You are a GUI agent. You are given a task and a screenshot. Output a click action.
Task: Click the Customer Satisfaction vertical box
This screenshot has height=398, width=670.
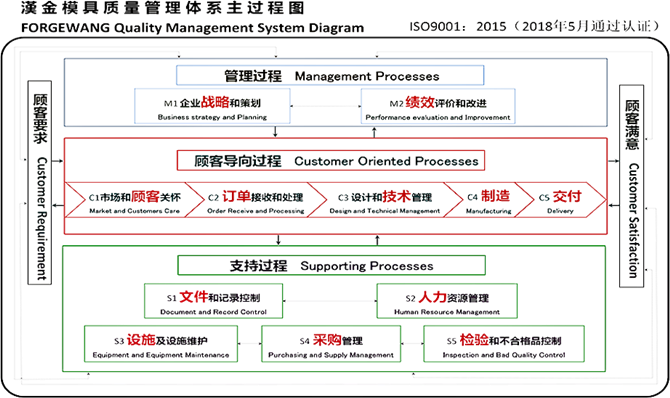click(632, 186)
